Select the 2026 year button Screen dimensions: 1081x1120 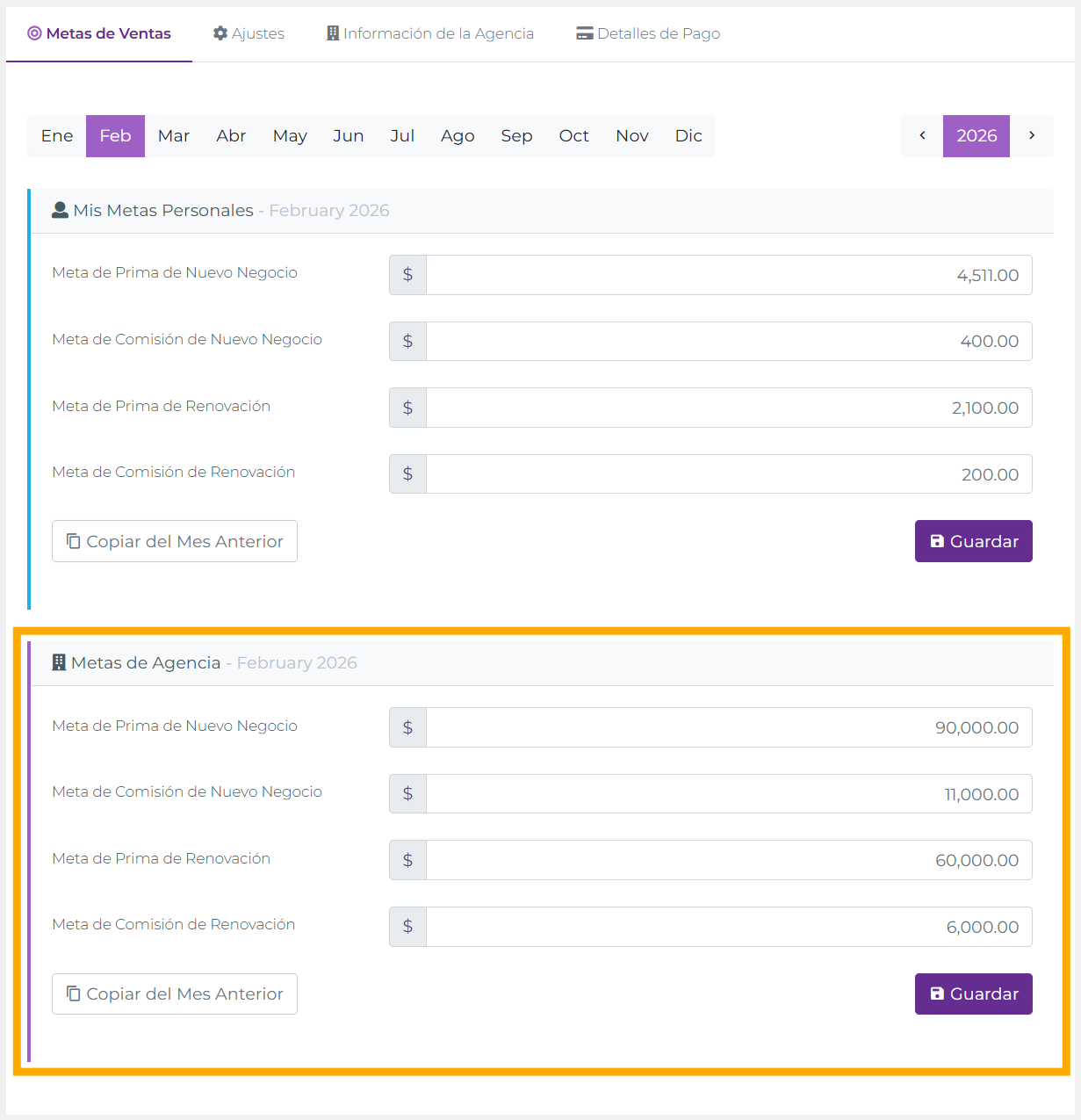(977, 135)
